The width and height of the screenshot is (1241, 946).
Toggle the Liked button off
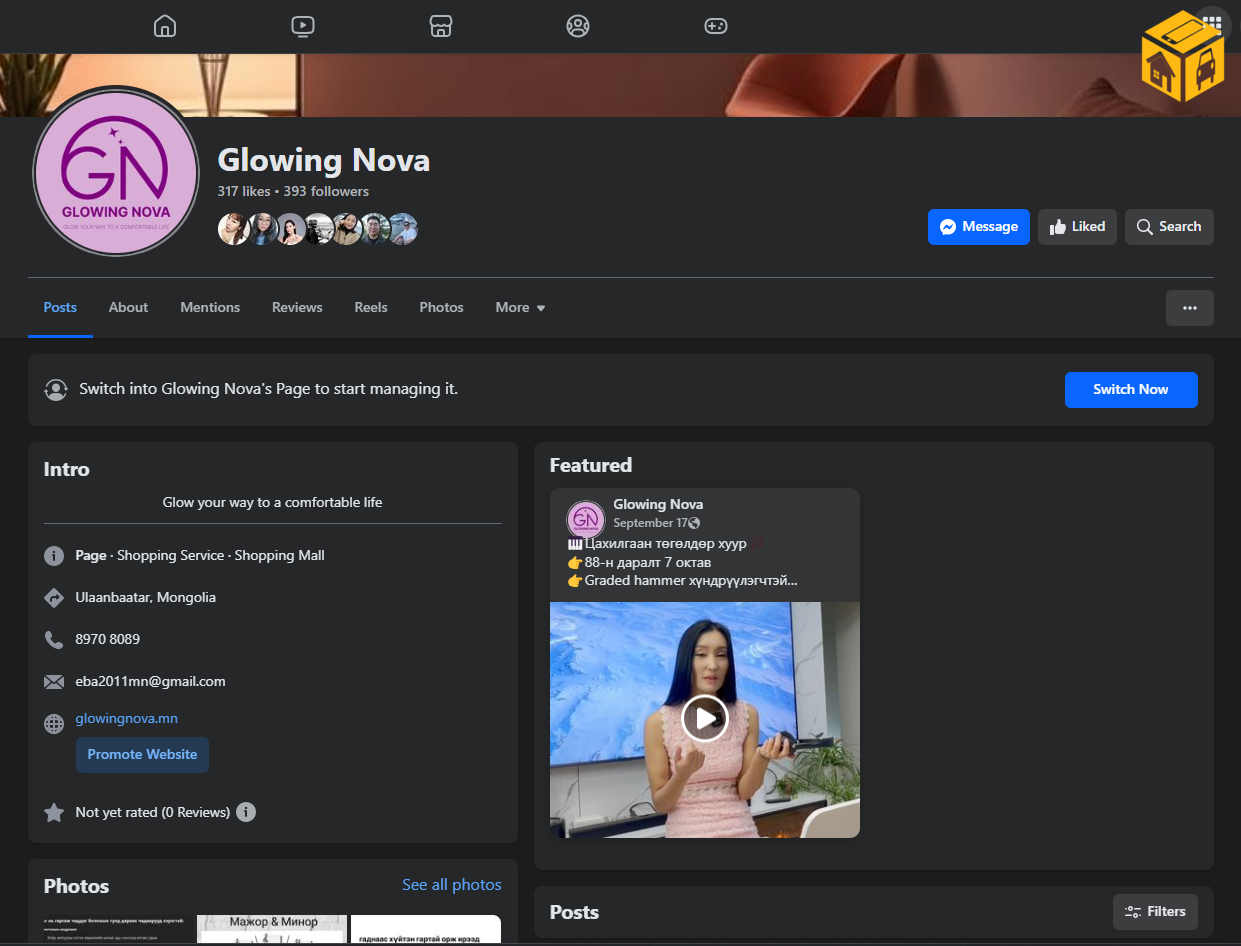click(x=1077, y=227)
